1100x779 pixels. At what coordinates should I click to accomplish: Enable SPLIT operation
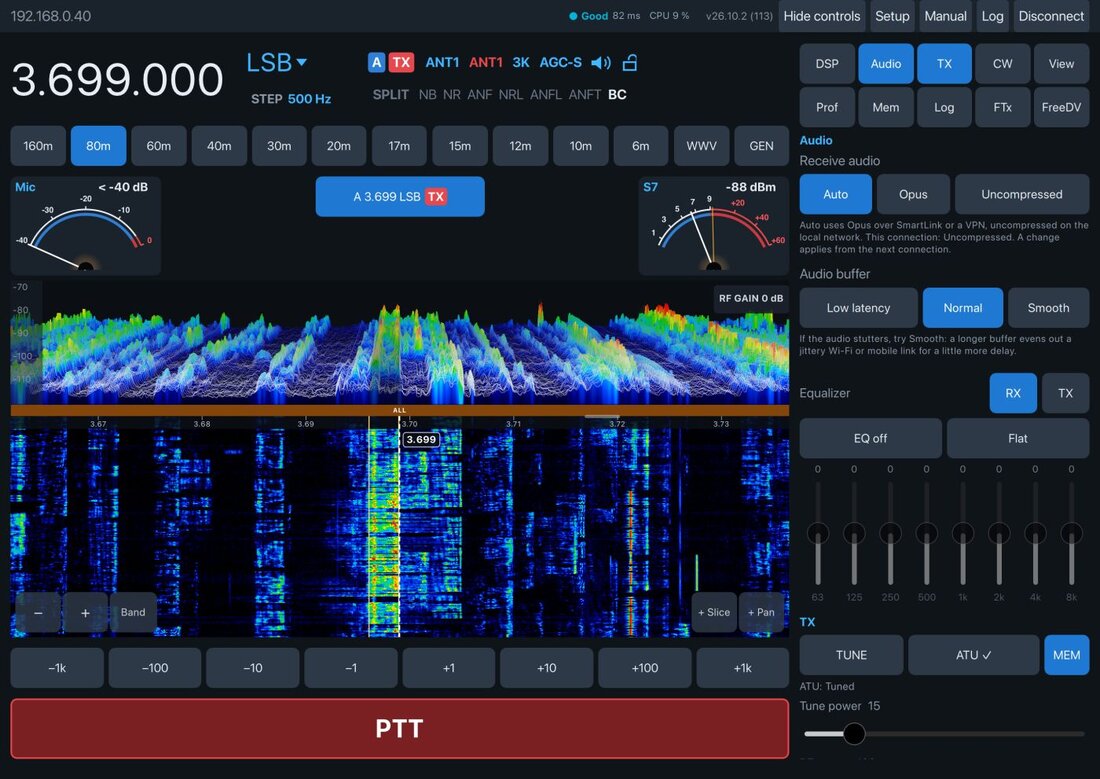391,95
